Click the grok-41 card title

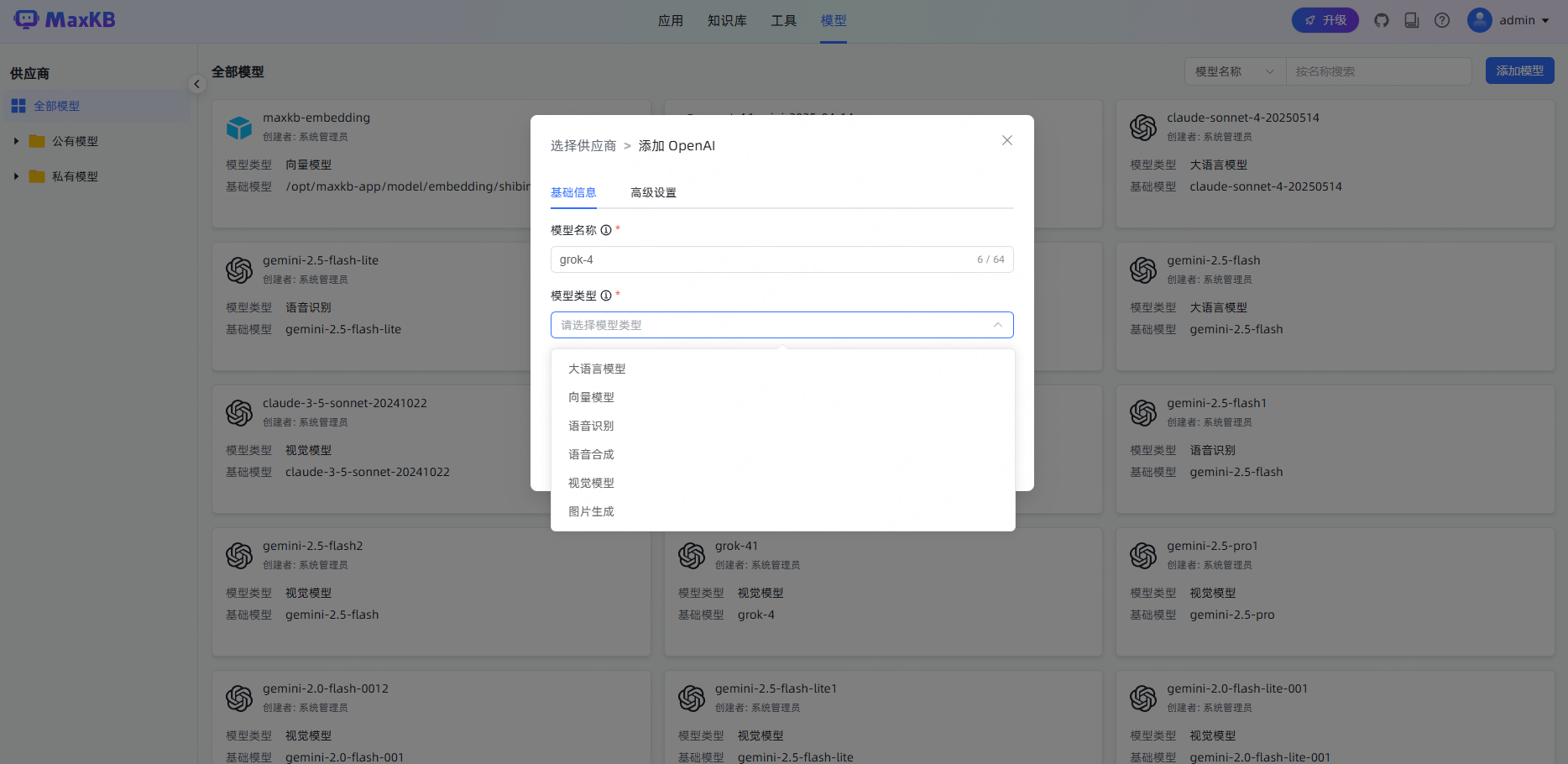(x=736, y=546)
